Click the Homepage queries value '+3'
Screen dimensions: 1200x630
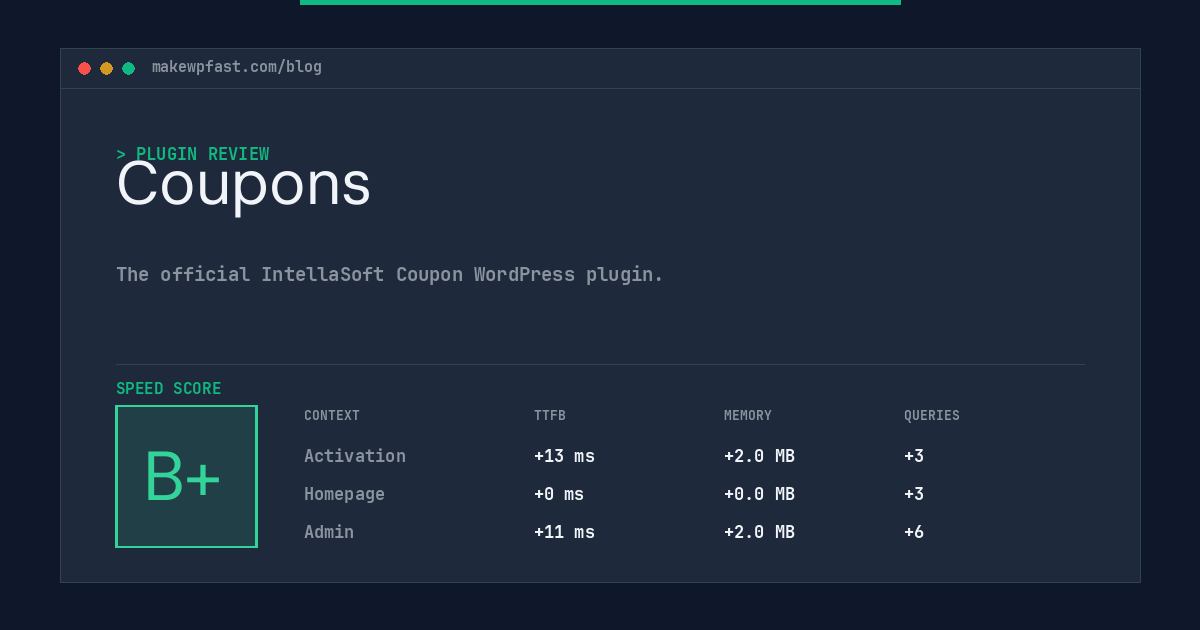(914, 494)
